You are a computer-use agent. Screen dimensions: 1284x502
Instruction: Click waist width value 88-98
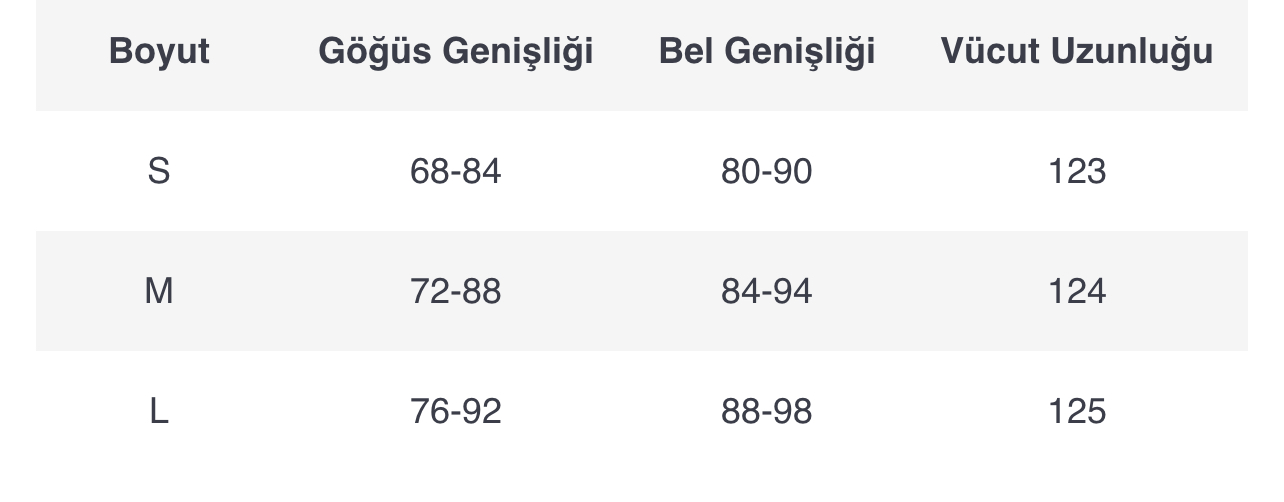767,411
